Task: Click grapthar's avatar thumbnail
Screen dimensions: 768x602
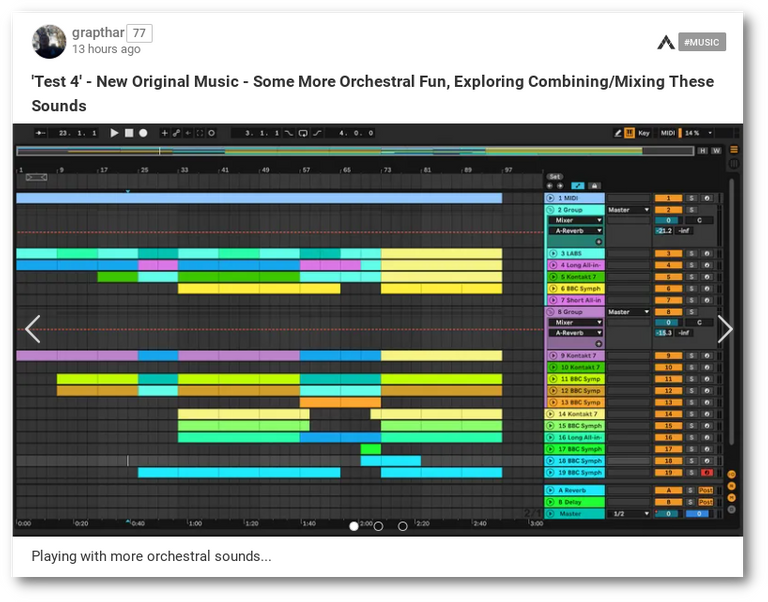Action: coord(49,42)
